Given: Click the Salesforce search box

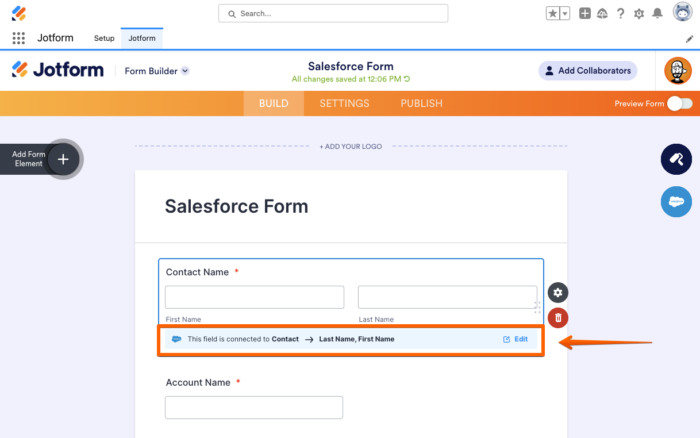Looking at the screenshot, I should pyautogui.click(x=333, y=13).
